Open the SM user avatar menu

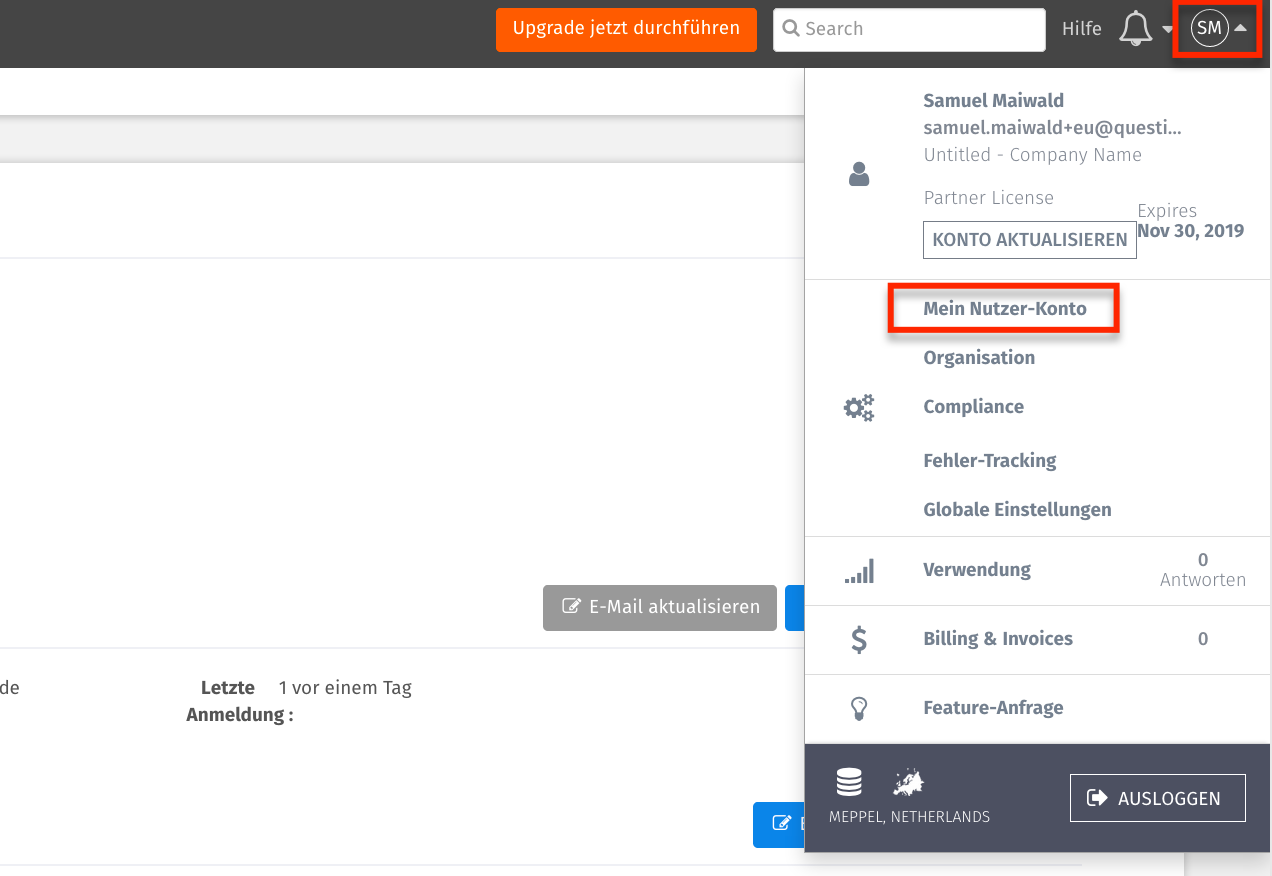pos(1209,28)
